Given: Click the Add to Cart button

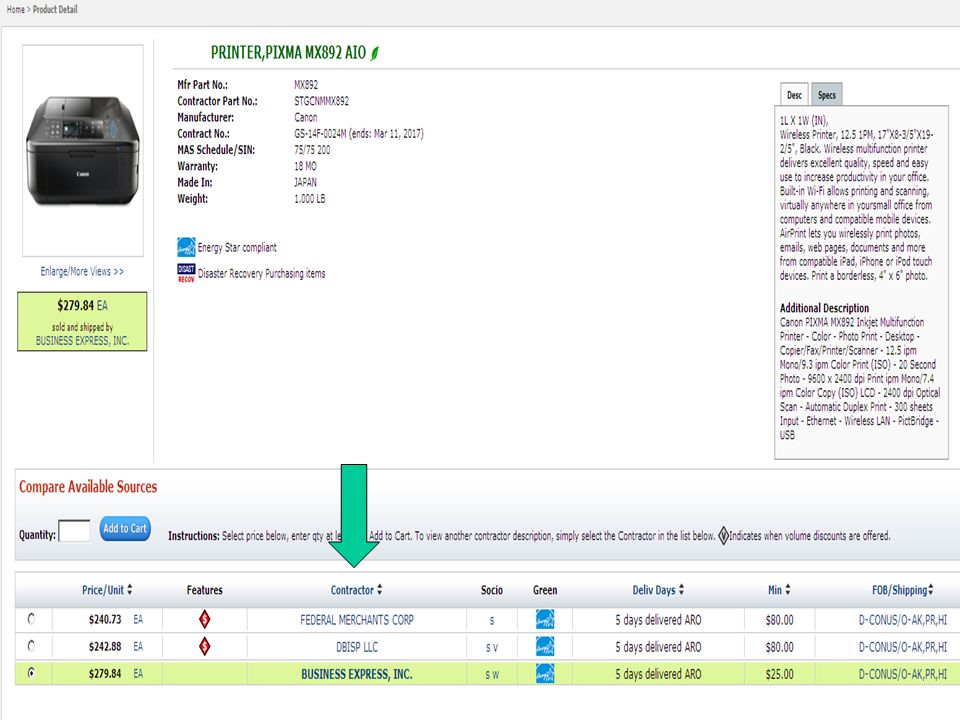Looking at the screenshot, I should 125,528.
